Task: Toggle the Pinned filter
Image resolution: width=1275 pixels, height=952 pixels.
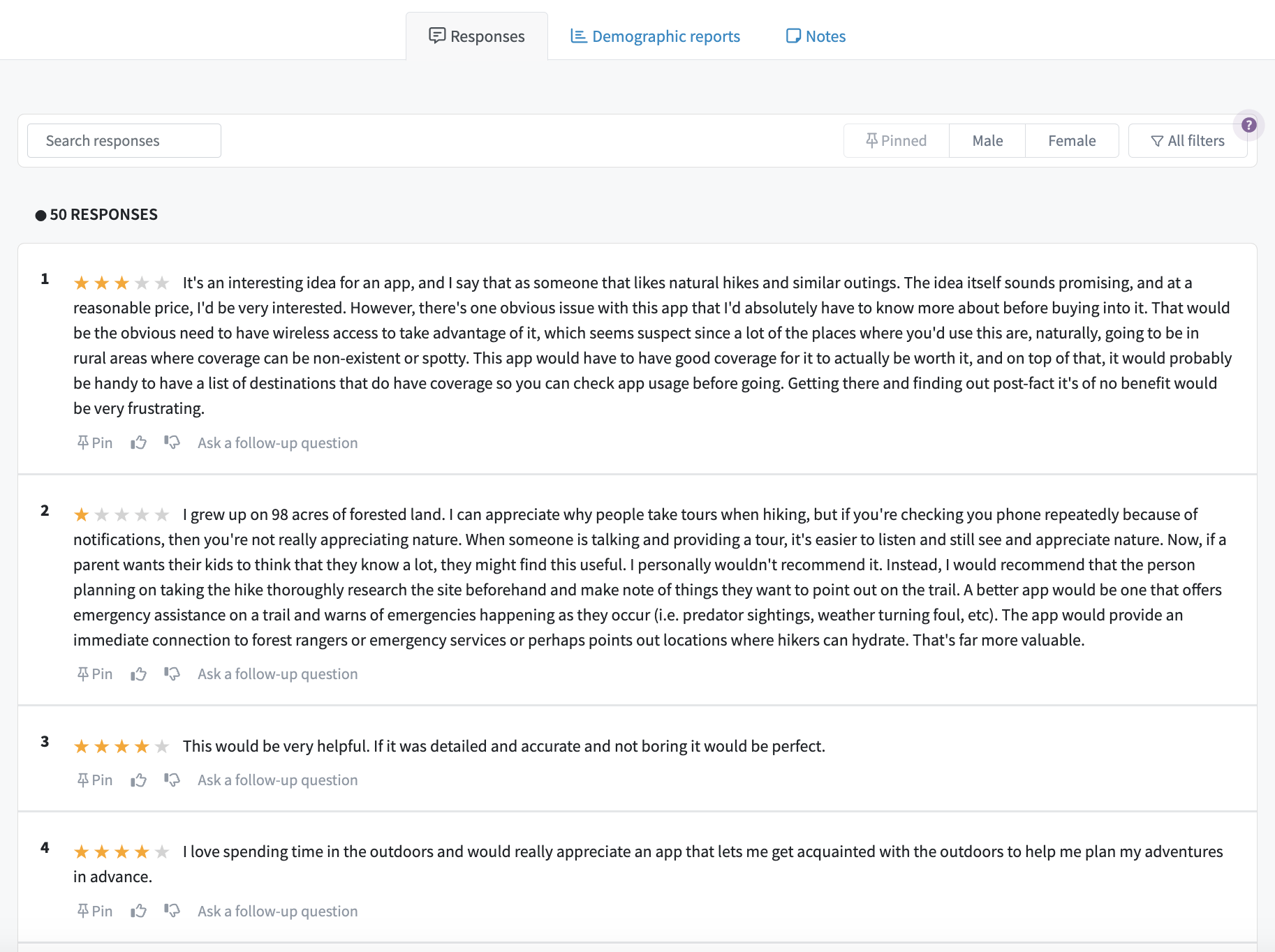Action: tap(897, 140)
